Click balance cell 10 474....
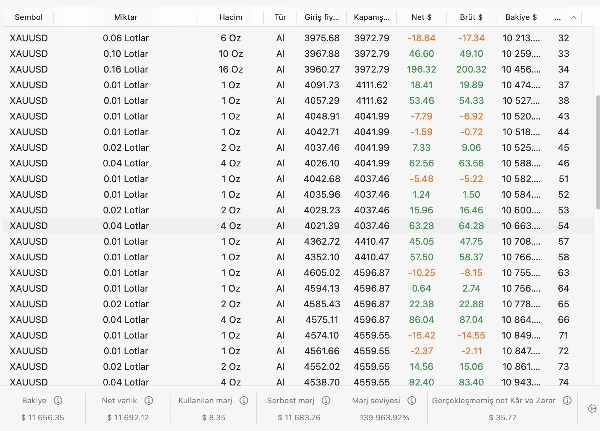This screenshot has width=600, height=431. 521,85
